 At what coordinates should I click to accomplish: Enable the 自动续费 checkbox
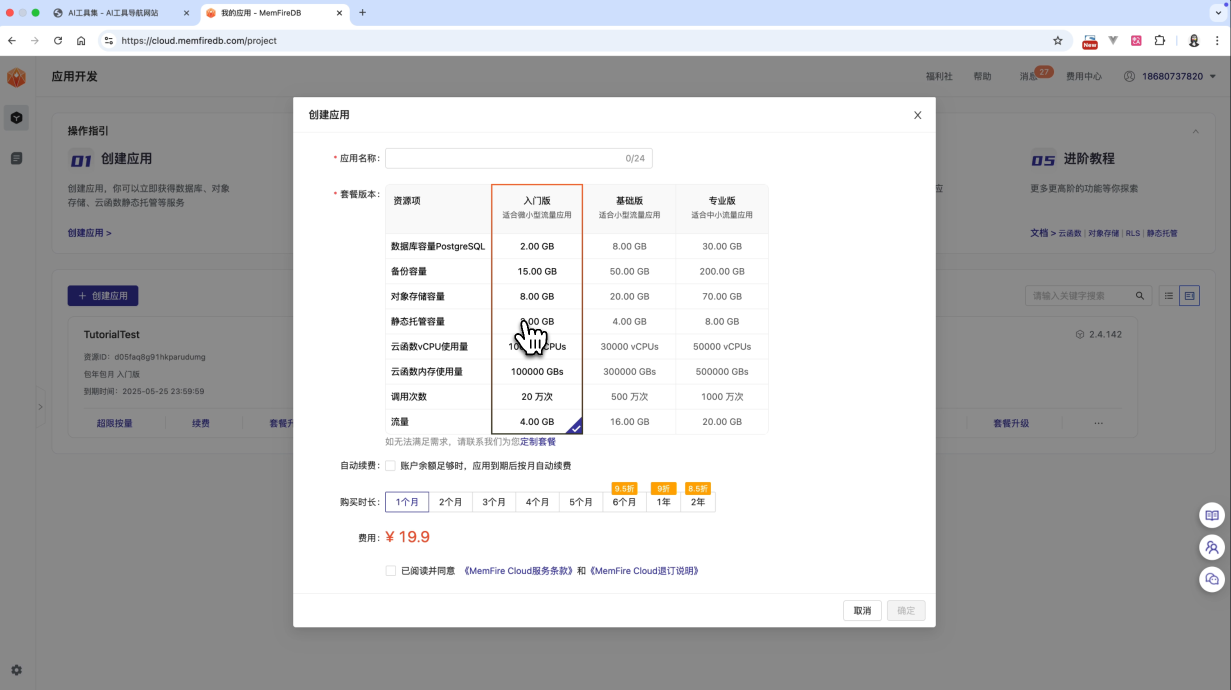point(391,465)
